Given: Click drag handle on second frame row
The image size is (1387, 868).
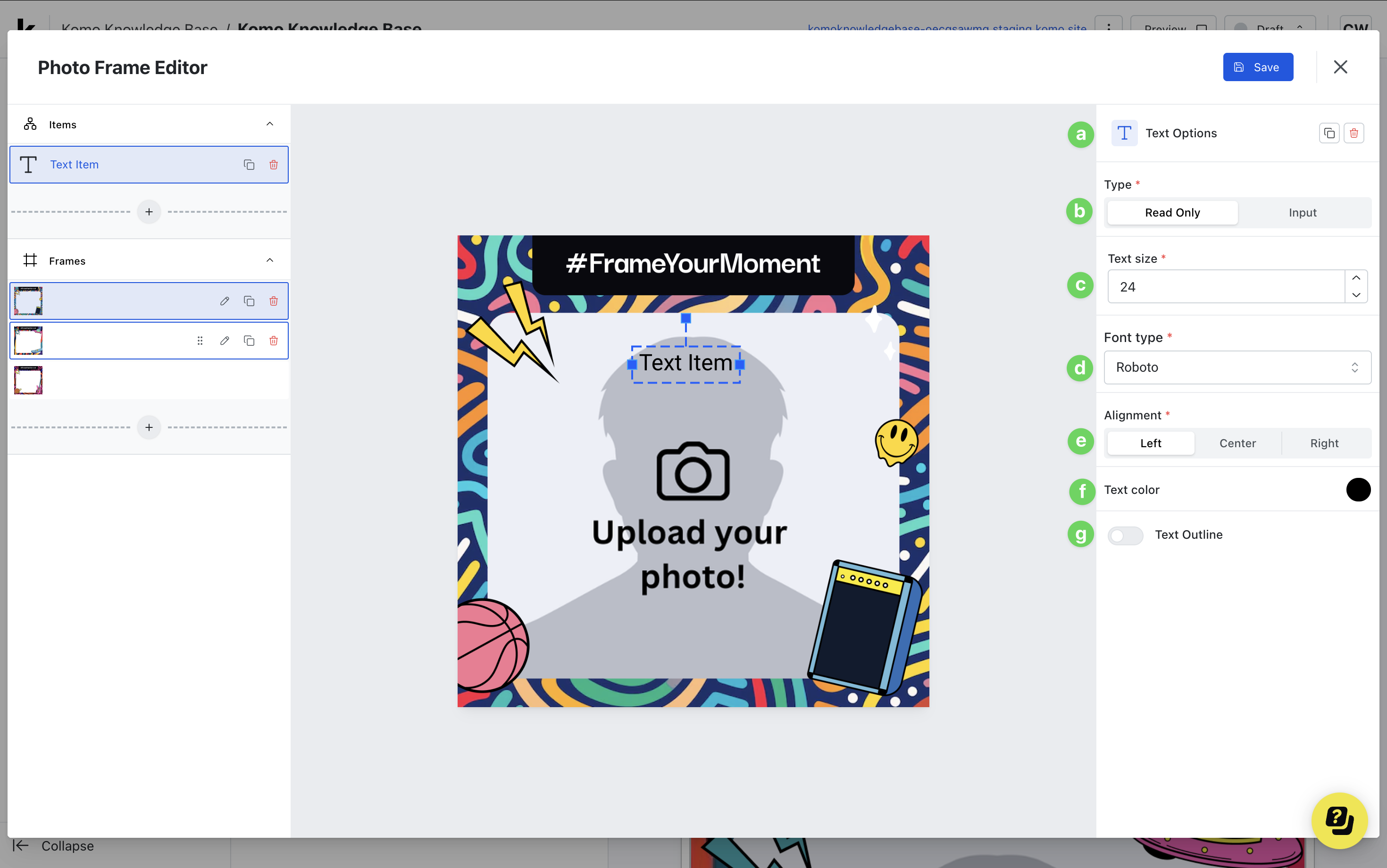Looking at the screenshot, I should [x=200, y=341].
